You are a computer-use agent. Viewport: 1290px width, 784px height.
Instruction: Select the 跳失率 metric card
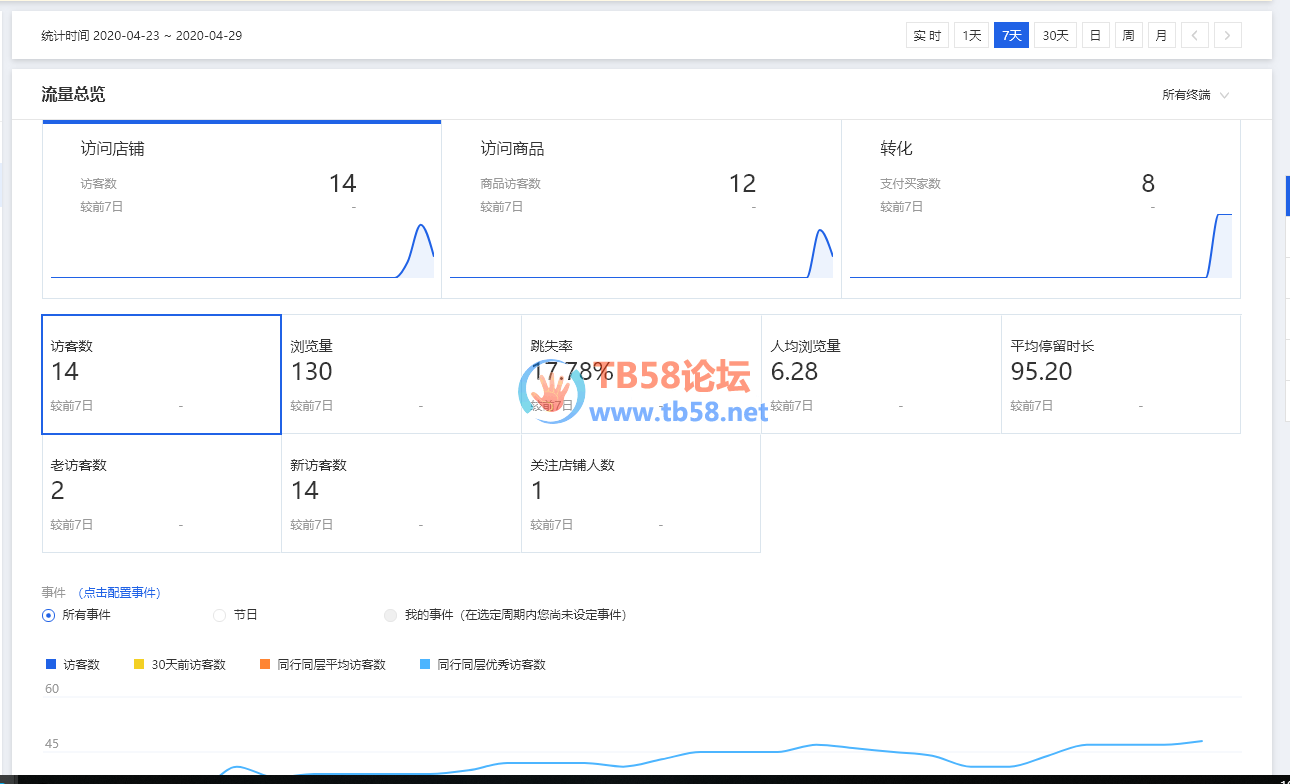tap(641, 374)
